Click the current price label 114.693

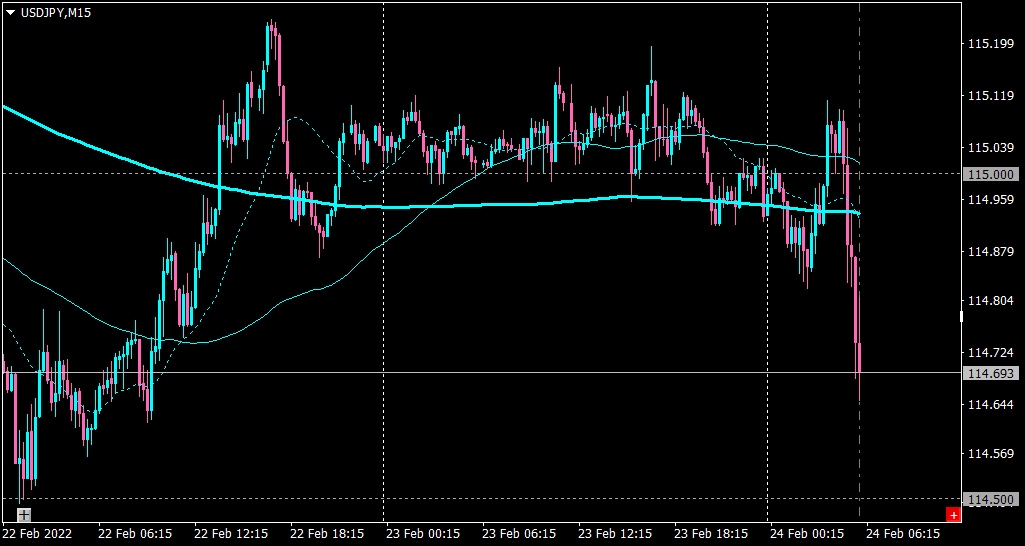(x=991, y=373)
